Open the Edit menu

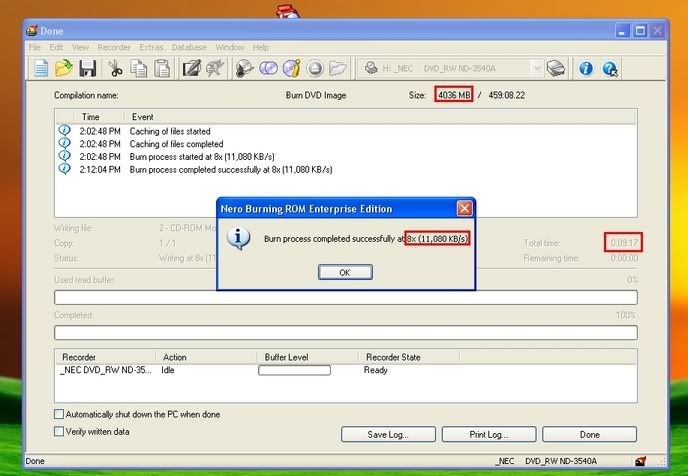tap(56, 47)
